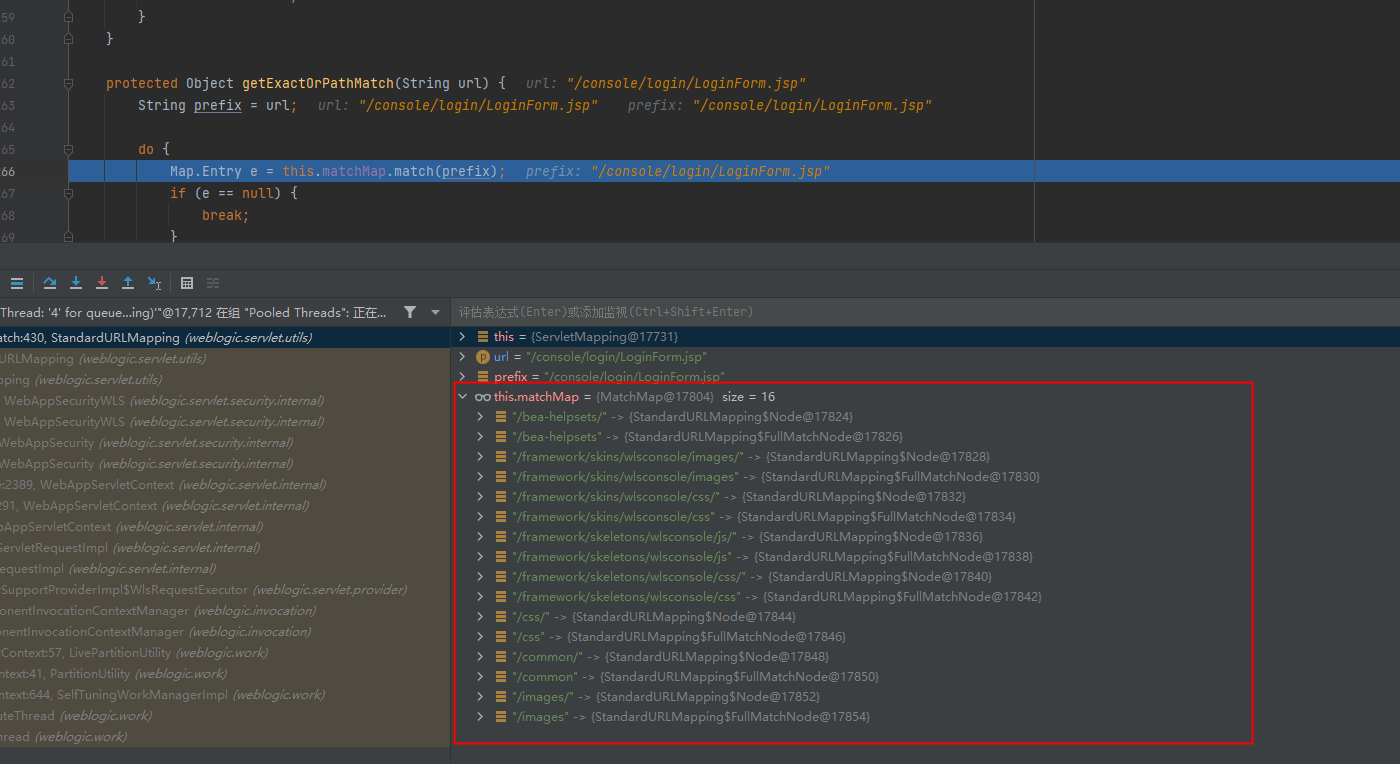Expand the "/framework/skins/wlsconsole/images/" Node@17828 entry
This screenshot has height=764, width=1400.
pyautogui.click(x=481, y=457)
